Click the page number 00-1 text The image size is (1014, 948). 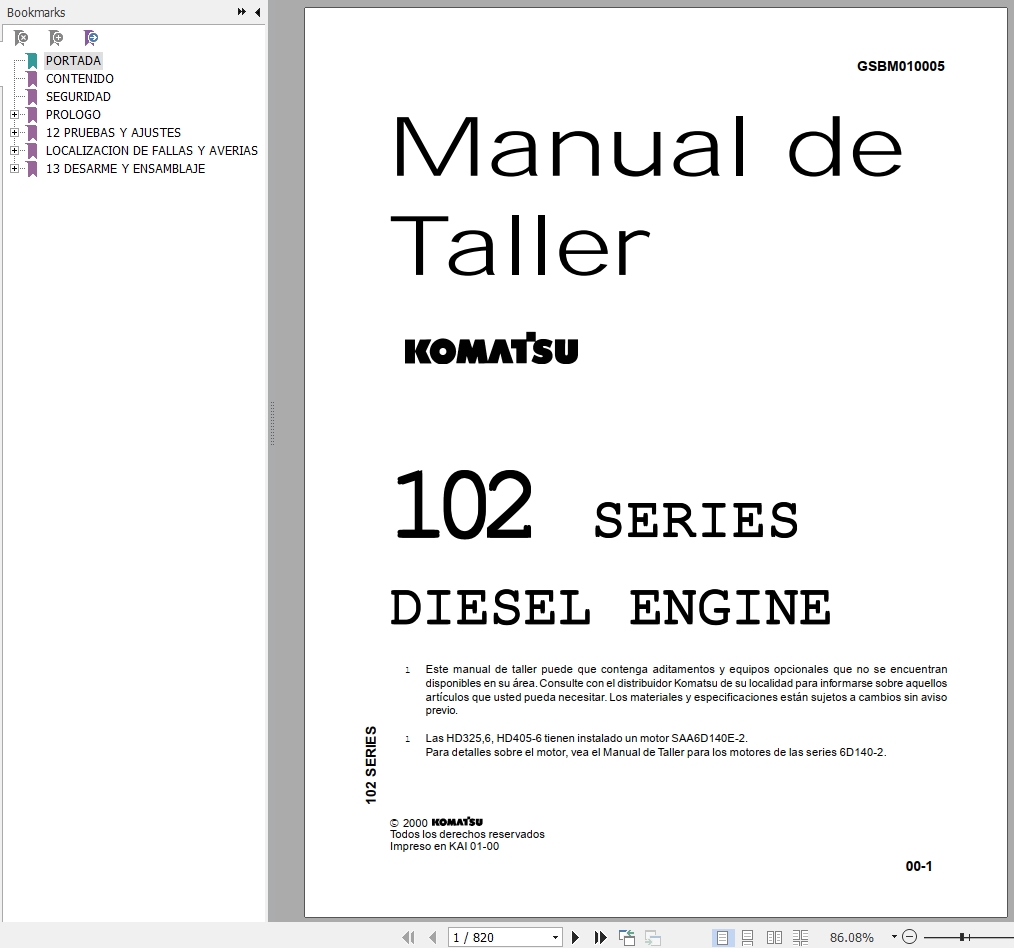coord(918,866)
